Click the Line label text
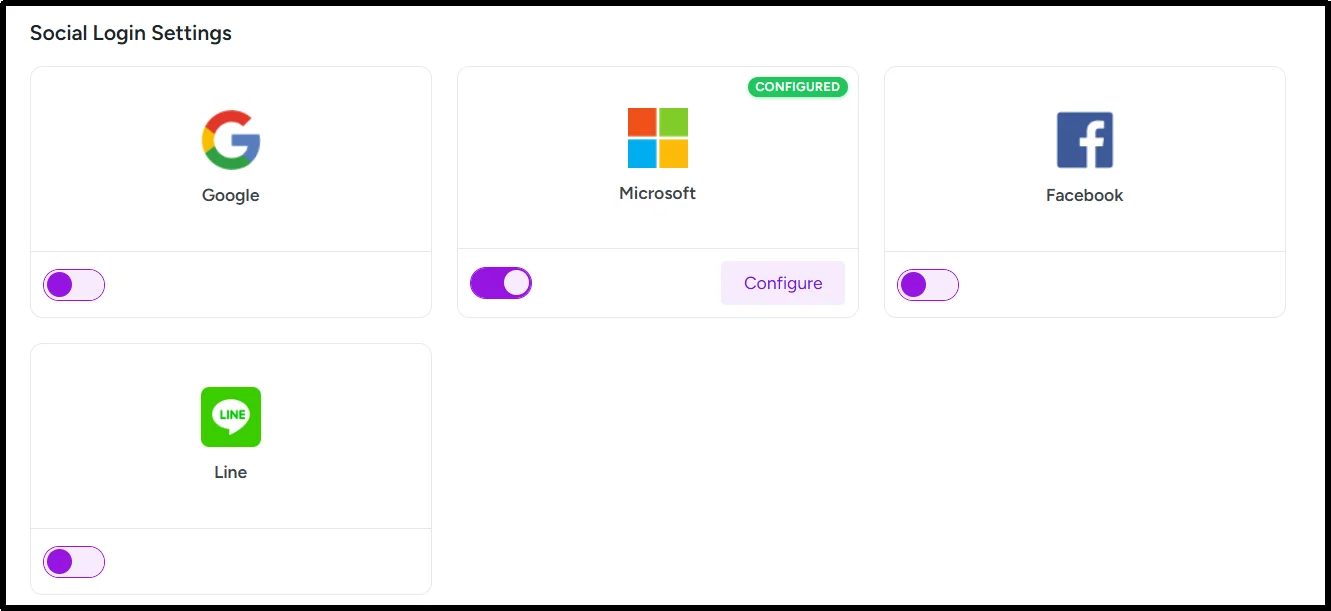This screenshot has width=1331, height=611. [231, 471]
